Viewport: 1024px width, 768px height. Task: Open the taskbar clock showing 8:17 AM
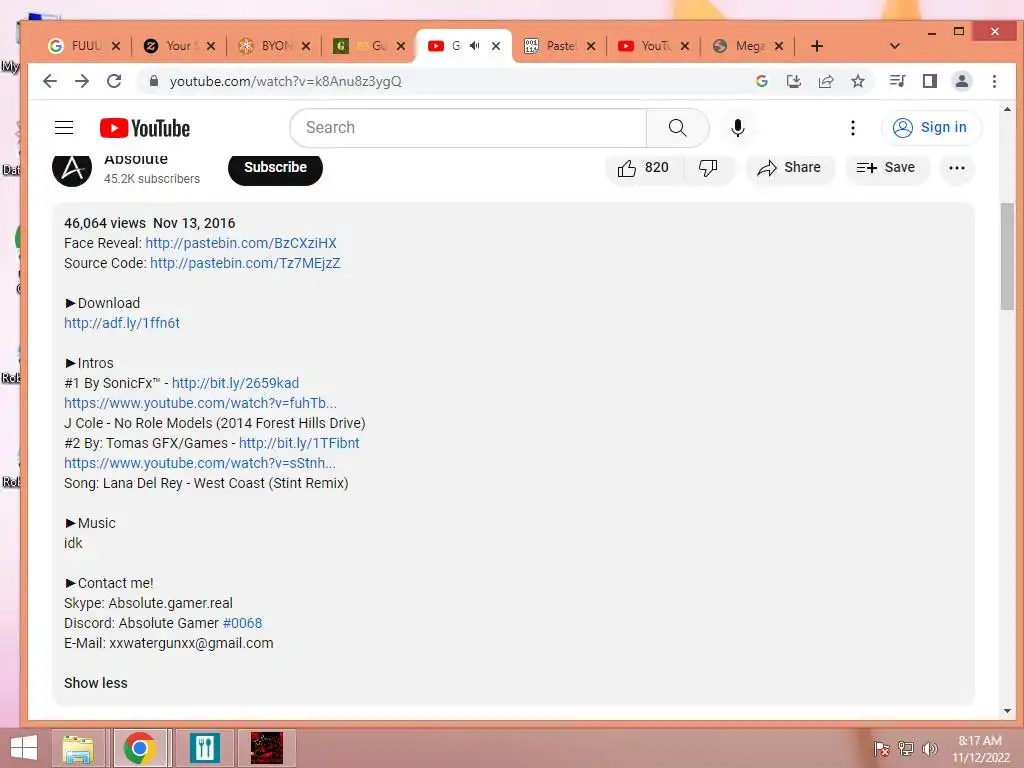click(x=980, y=749)
